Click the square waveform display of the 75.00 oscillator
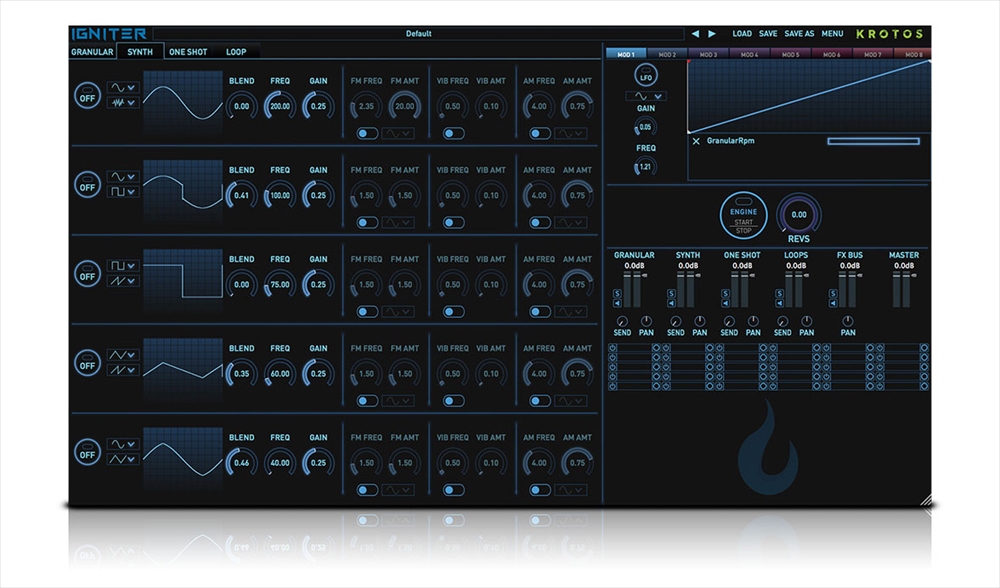This screenshot has height=588, width=1000. [x=183, y=282]
